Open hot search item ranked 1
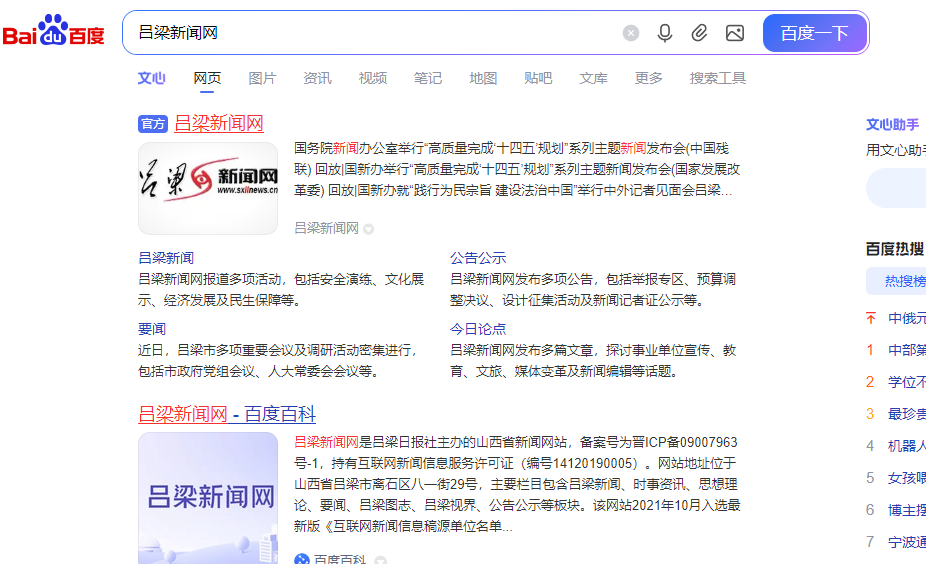926x564 pixels. (x=907, y=350)
